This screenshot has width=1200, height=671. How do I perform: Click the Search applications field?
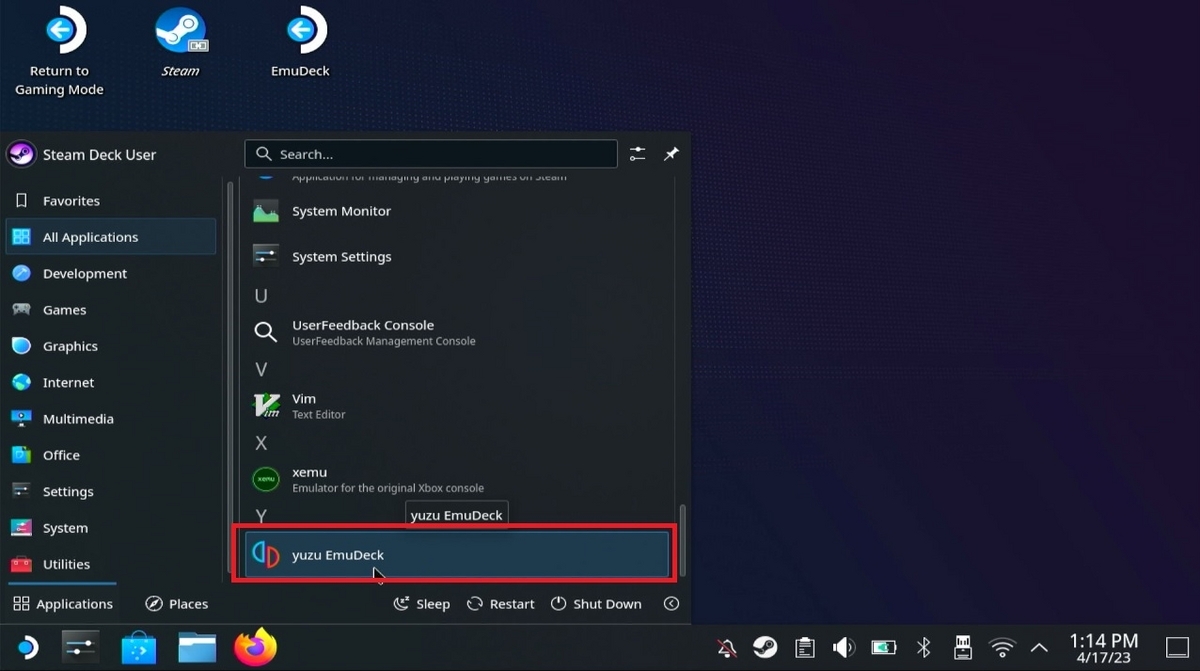click(x=431, y=154)
